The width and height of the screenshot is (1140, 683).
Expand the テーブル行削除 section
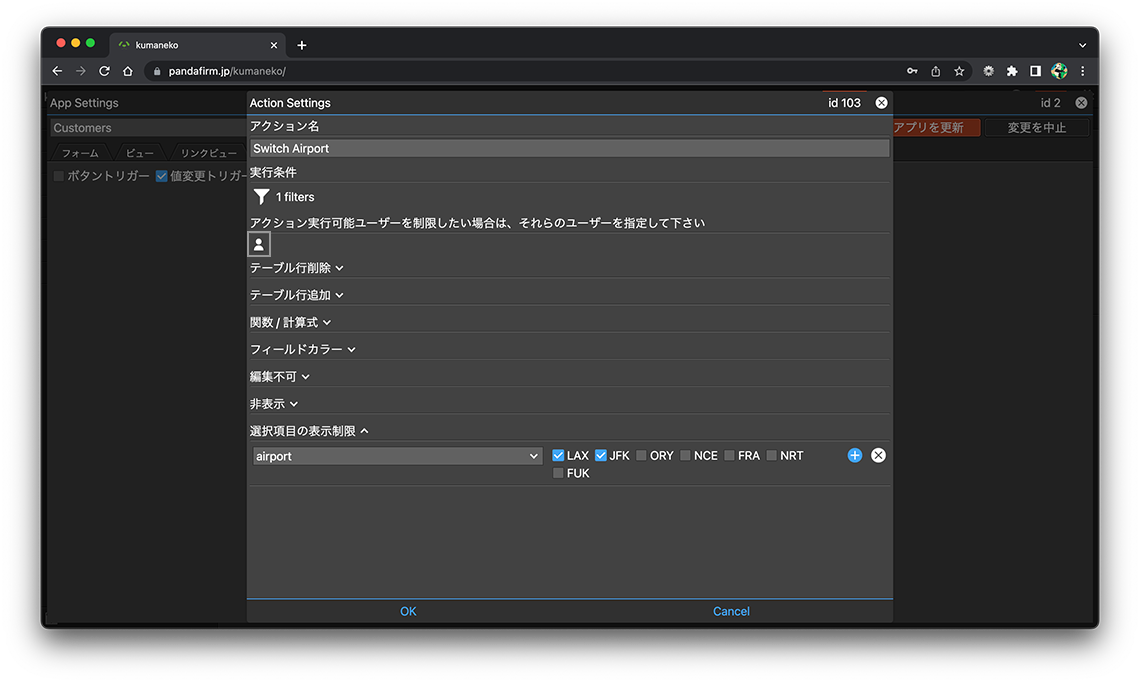(x=296, y=268)
